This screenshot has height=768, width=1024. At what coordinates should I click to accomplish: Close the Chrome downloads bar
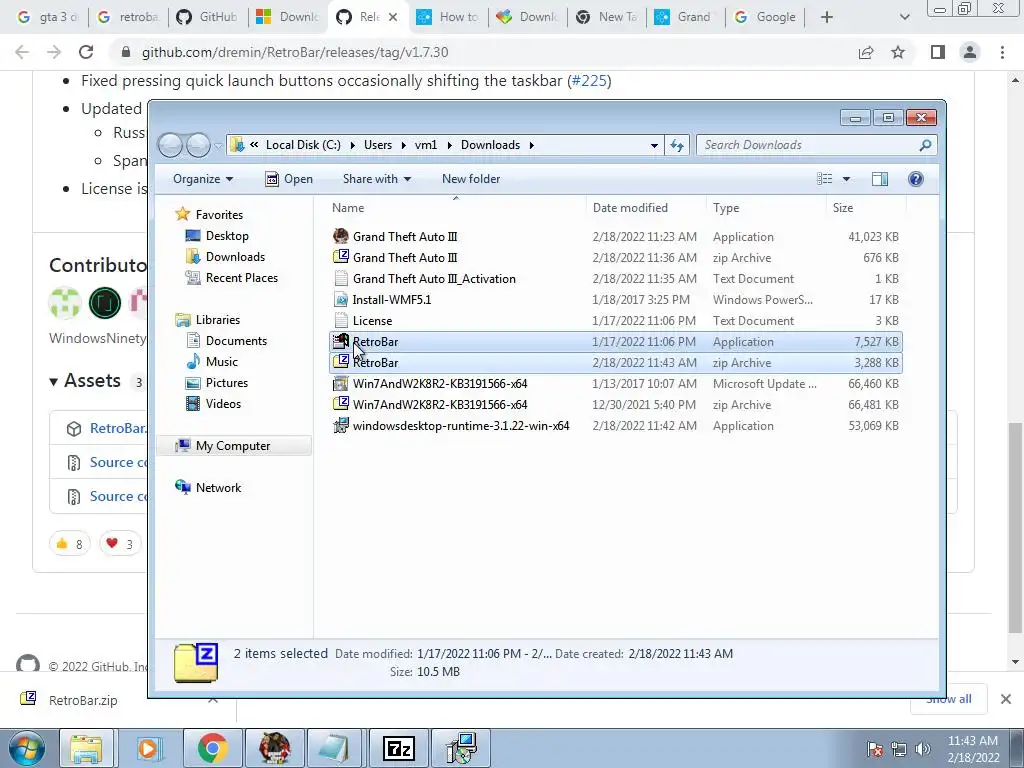(1006, 699)
